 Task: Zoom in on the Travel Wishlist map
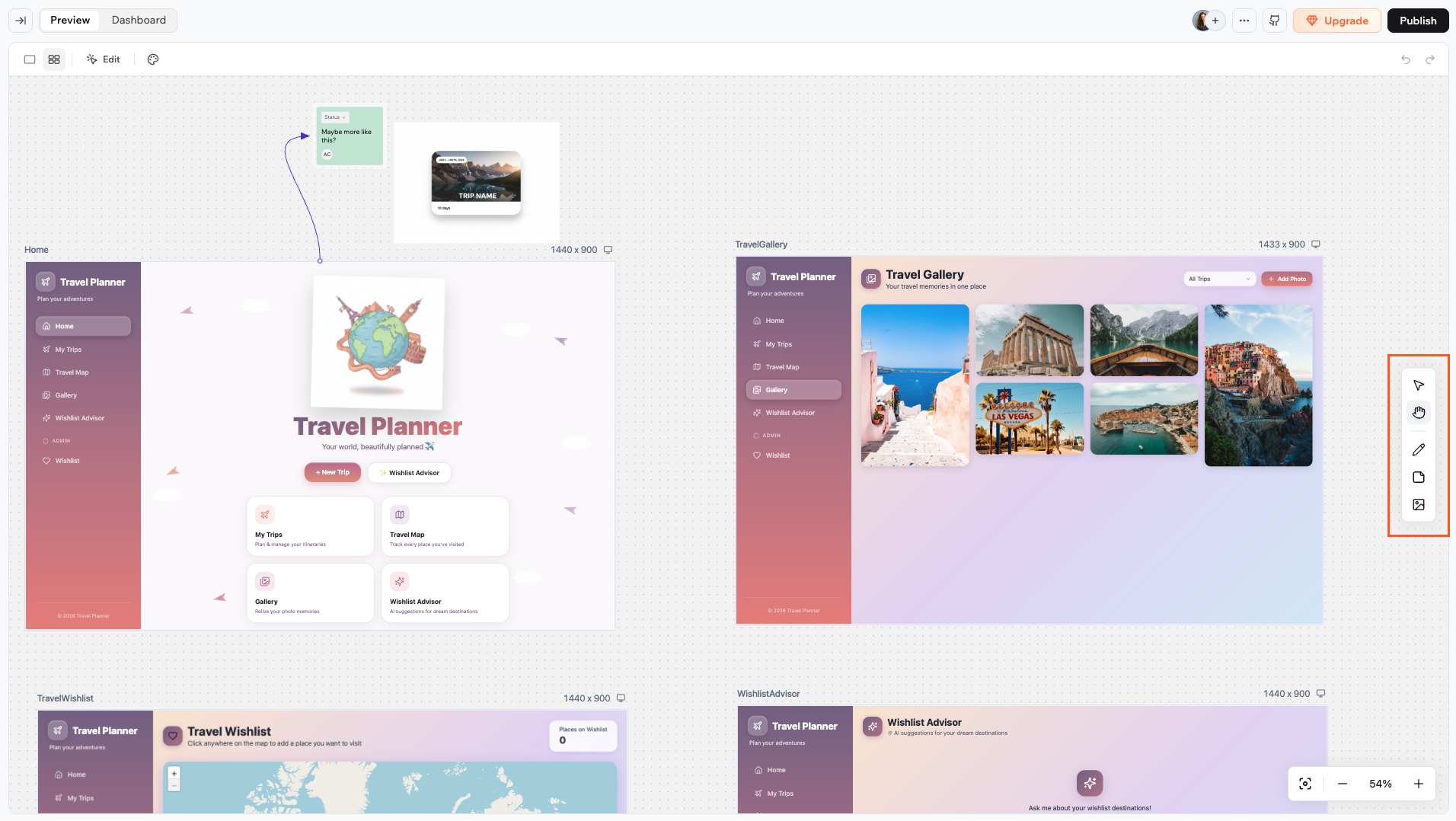pos(174,774)
